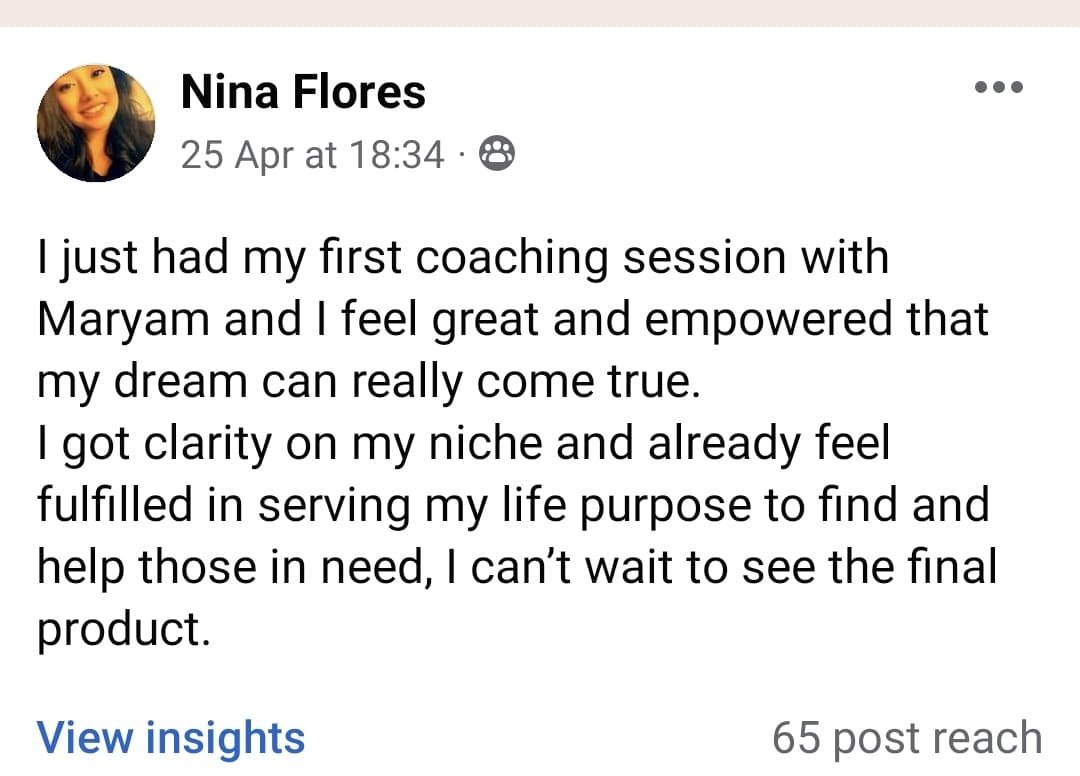1080x776 pixels.
Task: Open the post timestamp 25 Apr at 18:34
Action: point(312,154)
